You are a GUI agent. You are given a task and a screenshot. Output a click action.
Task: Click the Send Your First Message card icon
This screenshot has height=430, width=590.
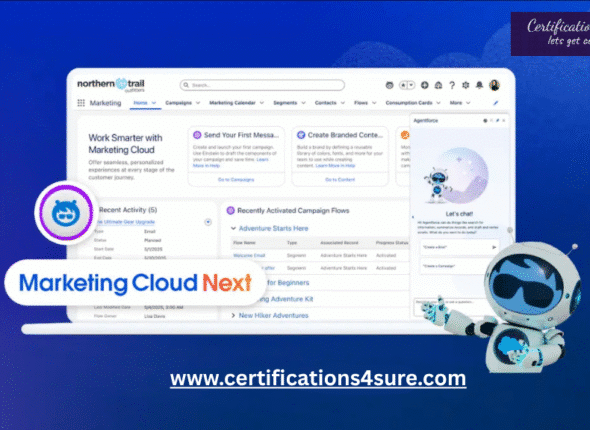pyautogui.click(x=197, y=135)
